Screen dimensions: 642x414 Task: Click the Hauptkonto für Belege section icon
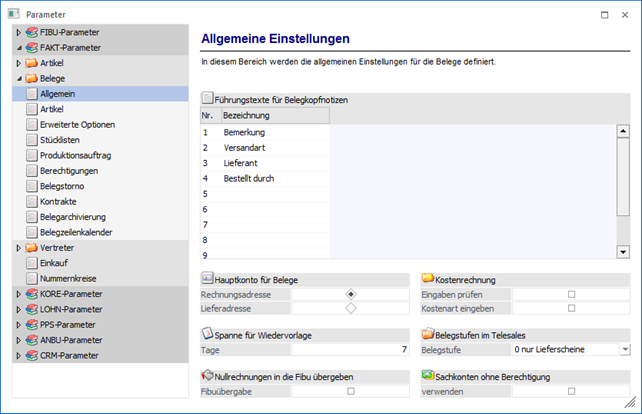(208, 279)
